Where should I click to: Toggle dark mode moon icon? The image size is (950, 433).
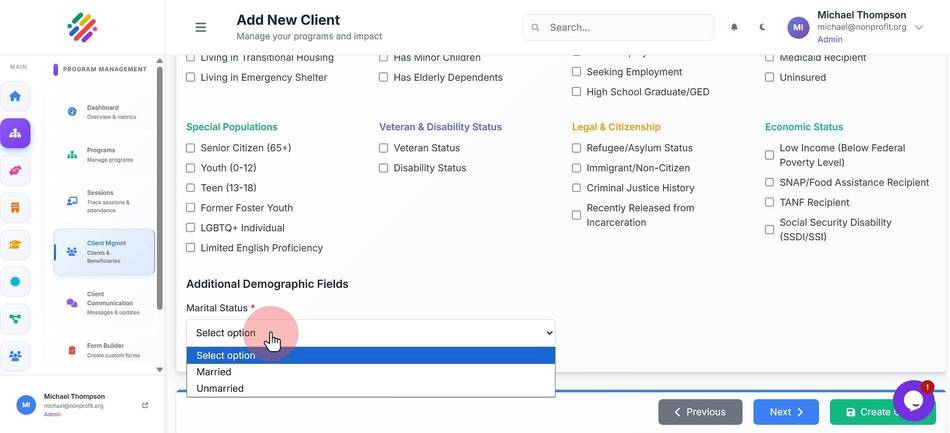pyautogui.click(x=762, y=27)
